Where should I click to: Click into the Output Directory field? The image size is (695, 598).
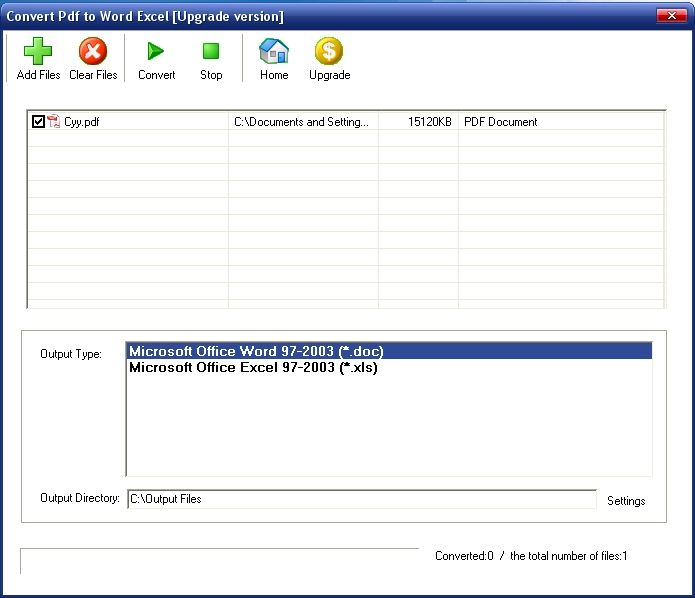point(360,499)
